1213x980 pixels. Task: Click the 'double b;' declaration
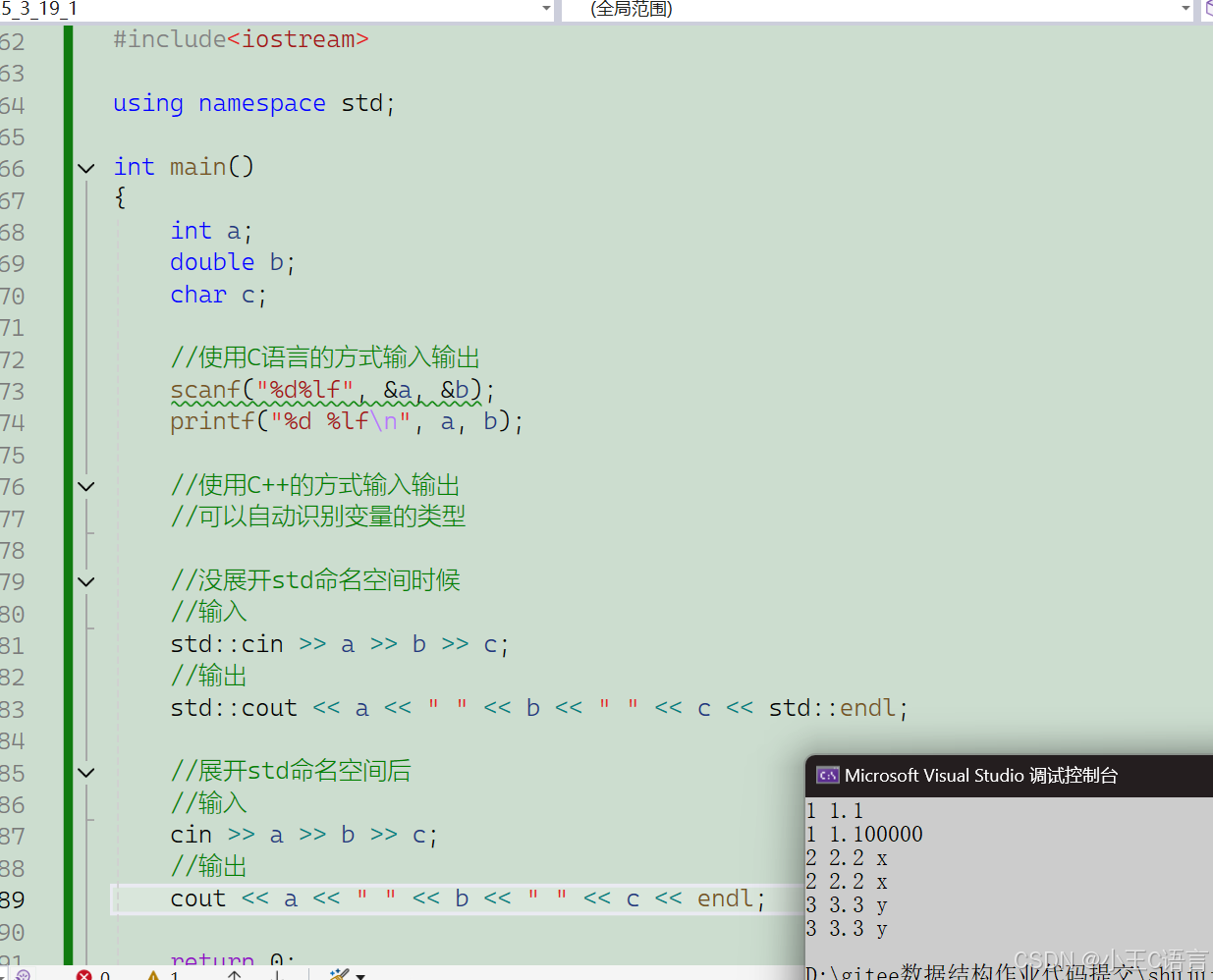[233, 262]
